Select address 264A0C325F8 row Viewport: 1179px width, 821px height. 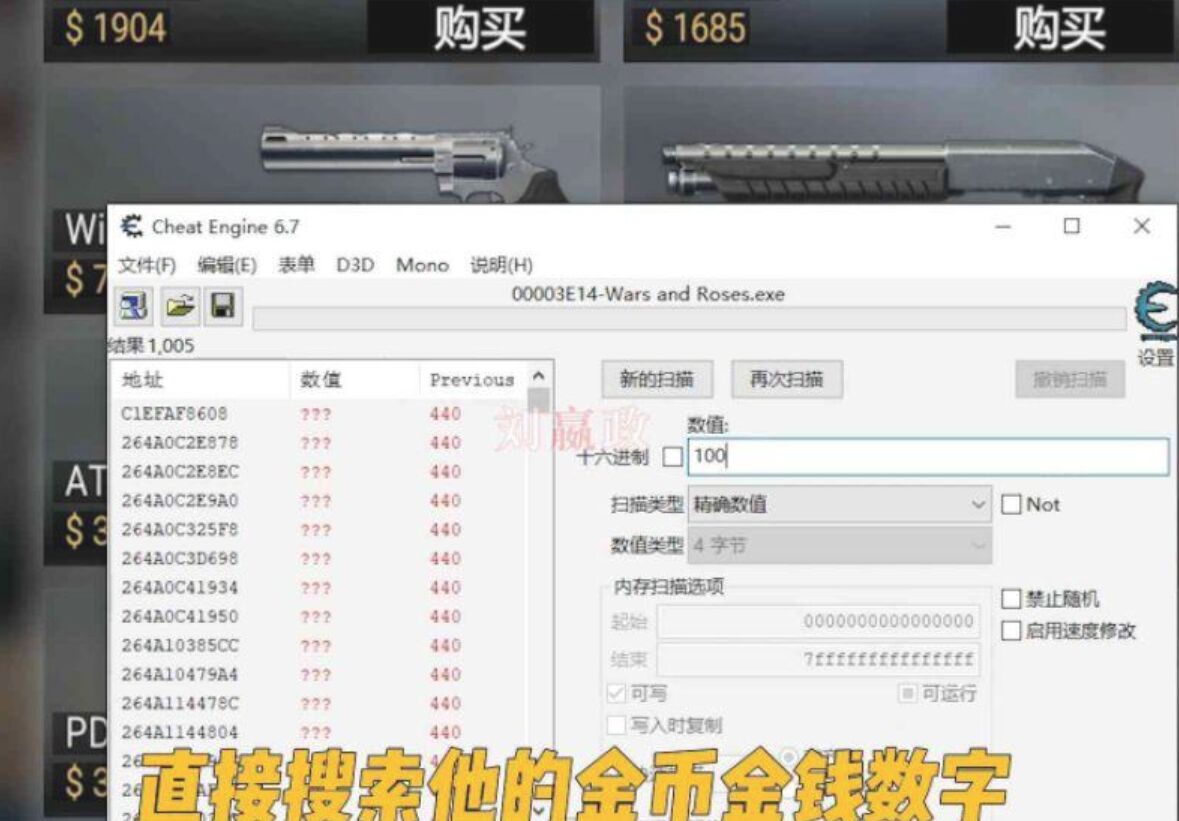click(x=320, y=530)
